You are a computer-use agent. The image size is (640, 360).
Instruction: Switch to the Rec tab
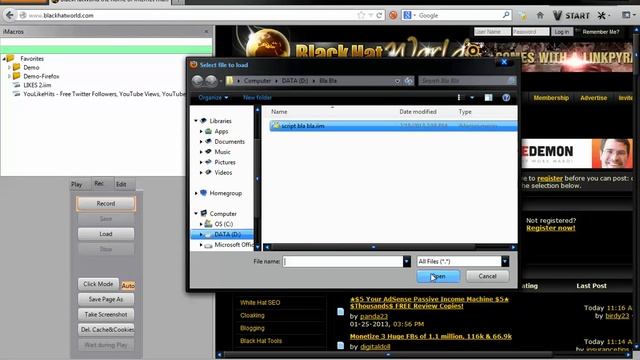point(99,183)
